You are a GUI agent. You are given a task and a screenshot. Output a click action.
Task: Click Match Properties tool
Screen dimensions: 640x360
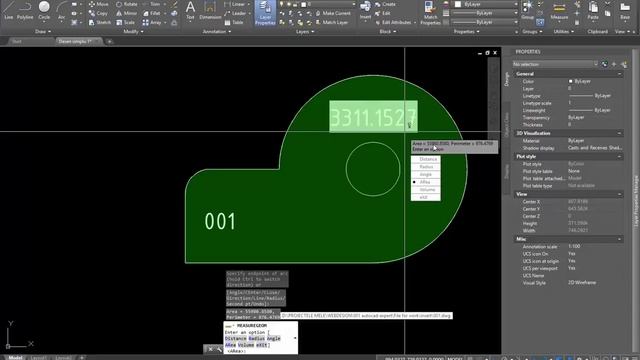tap(430, 13)
